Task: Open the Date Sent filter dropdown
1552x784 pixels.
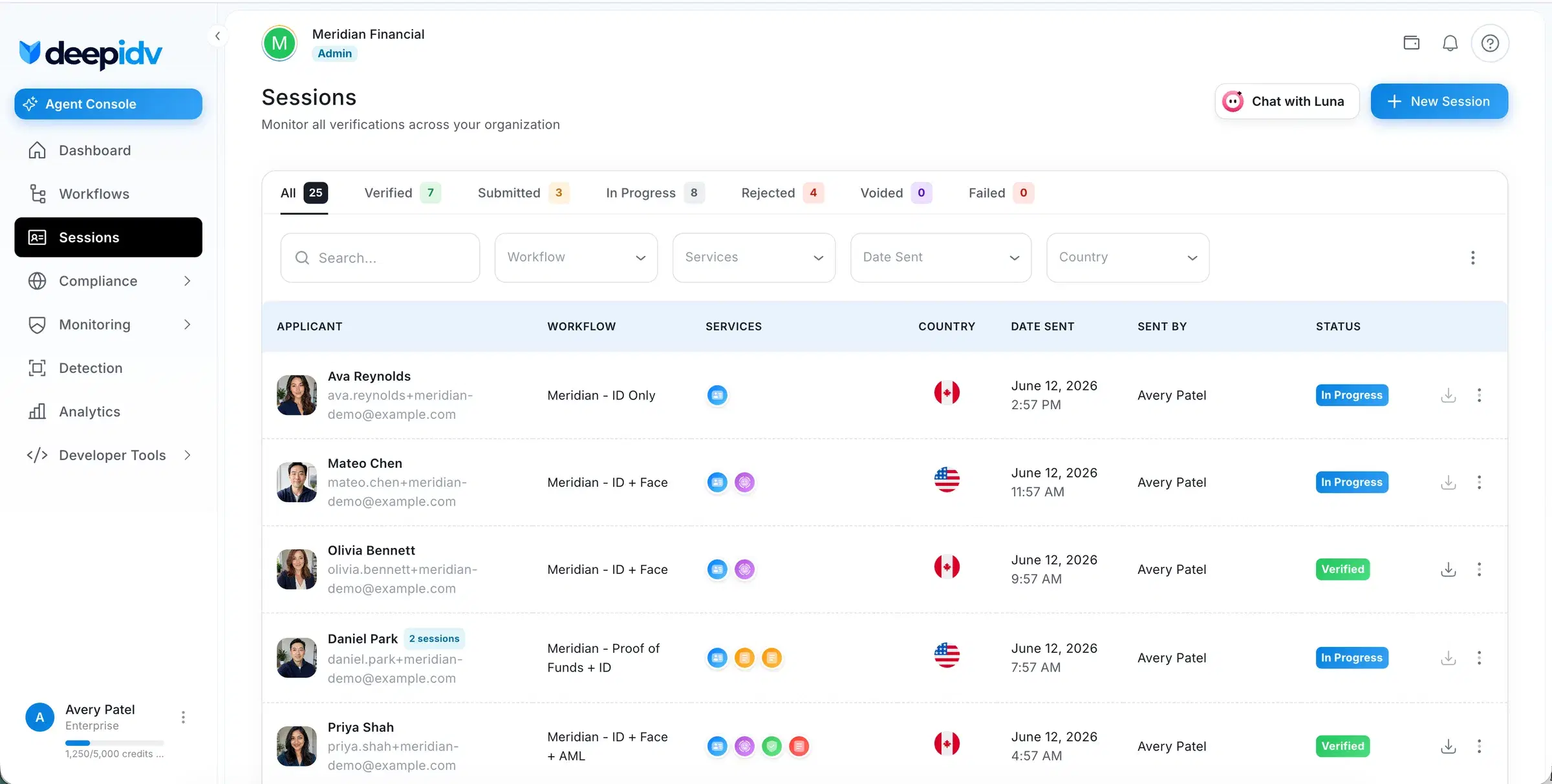Action: point(941,257)
